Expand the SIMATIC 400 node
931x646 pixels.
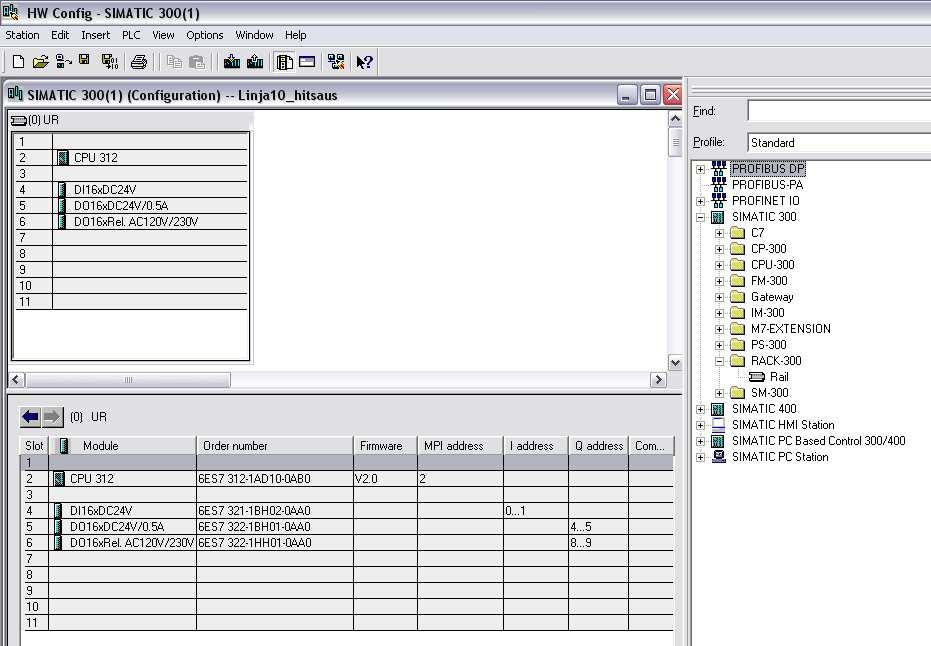tap(701, 410)
